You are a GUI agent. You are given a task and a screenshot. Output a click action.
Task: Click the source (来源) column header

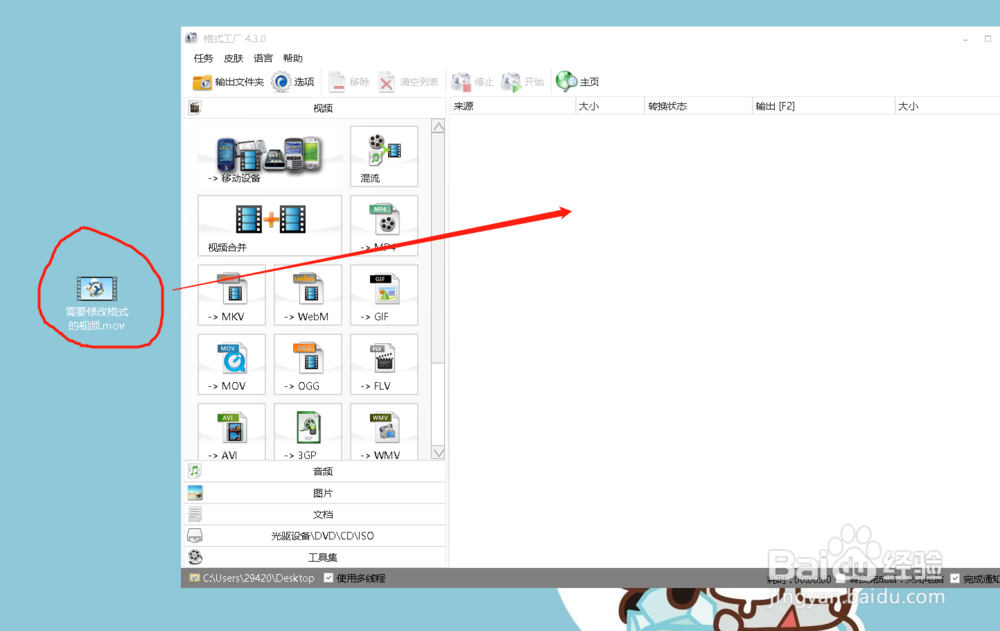tap(513, 106)
